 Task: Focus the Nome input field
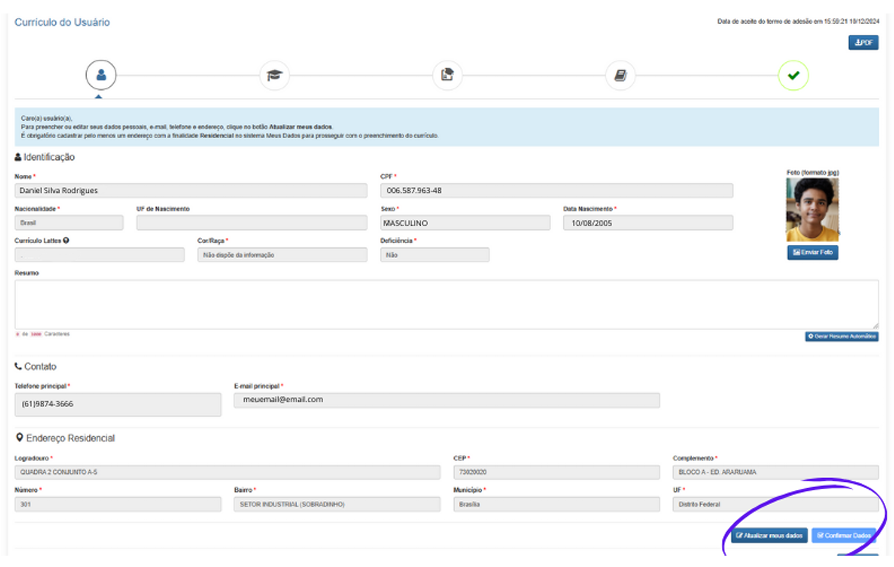pyautogui.click(x=191, y=191)
